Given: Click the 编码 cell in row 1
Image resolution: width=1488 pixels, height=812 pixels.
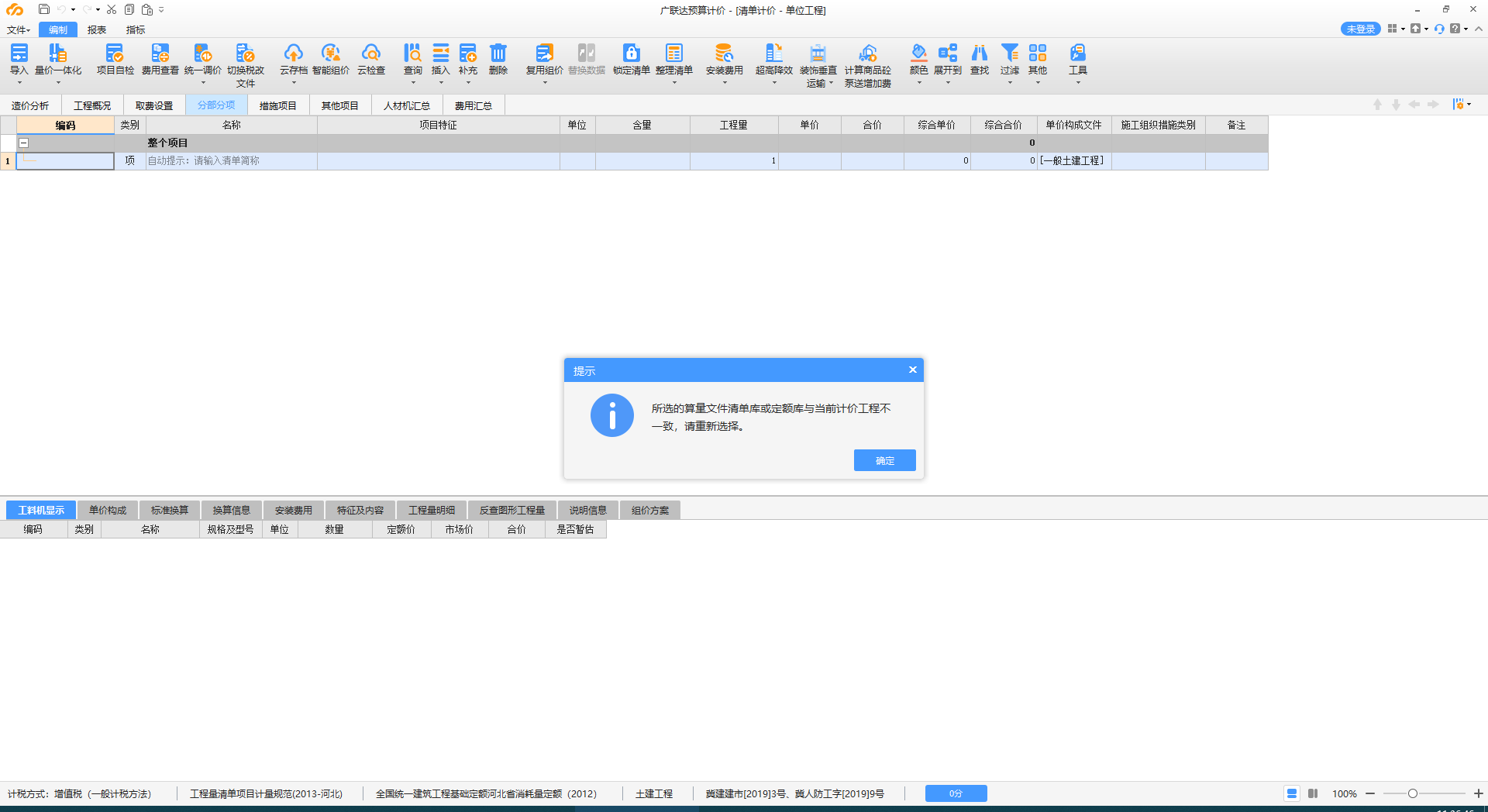Looking at the screenshot, I should click(65, 160).
